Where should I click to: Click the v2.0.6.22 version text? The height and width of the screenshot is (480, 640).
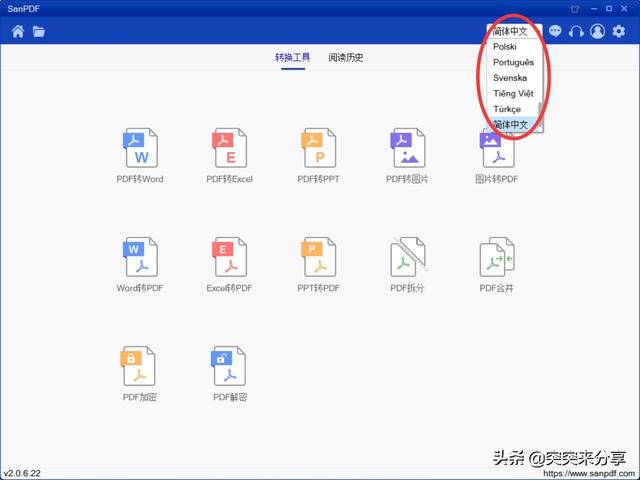pyautogui.click(x=22, y=473)
